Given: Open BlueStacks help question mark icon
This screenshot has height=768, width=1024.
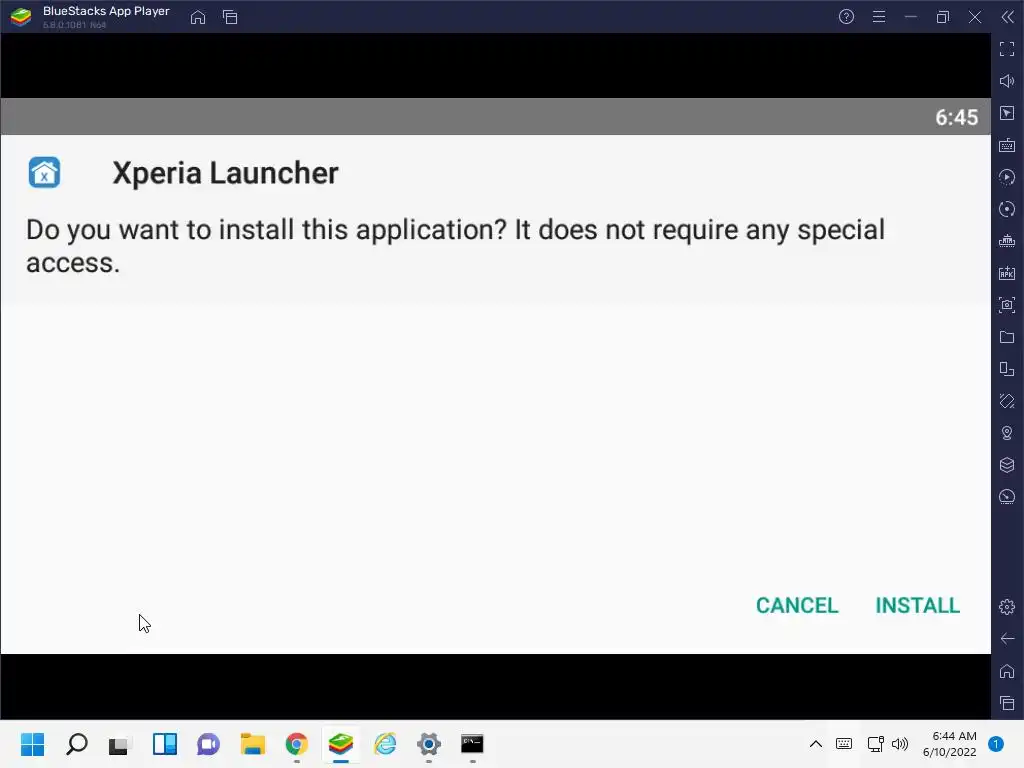Looking at the screenshot, I should (x=846, y=17).
